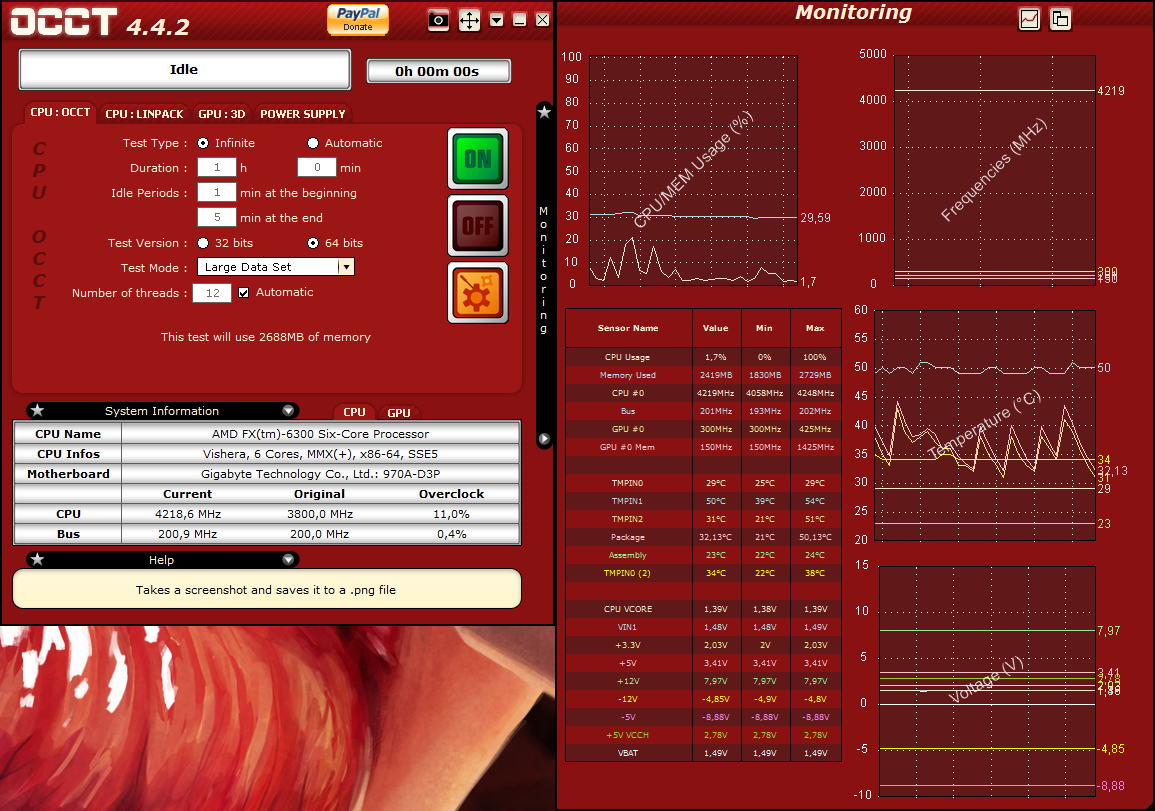Viewport: 1155px width, 811px height.
Task: Click the Min column header
Action: click(765, 328)
